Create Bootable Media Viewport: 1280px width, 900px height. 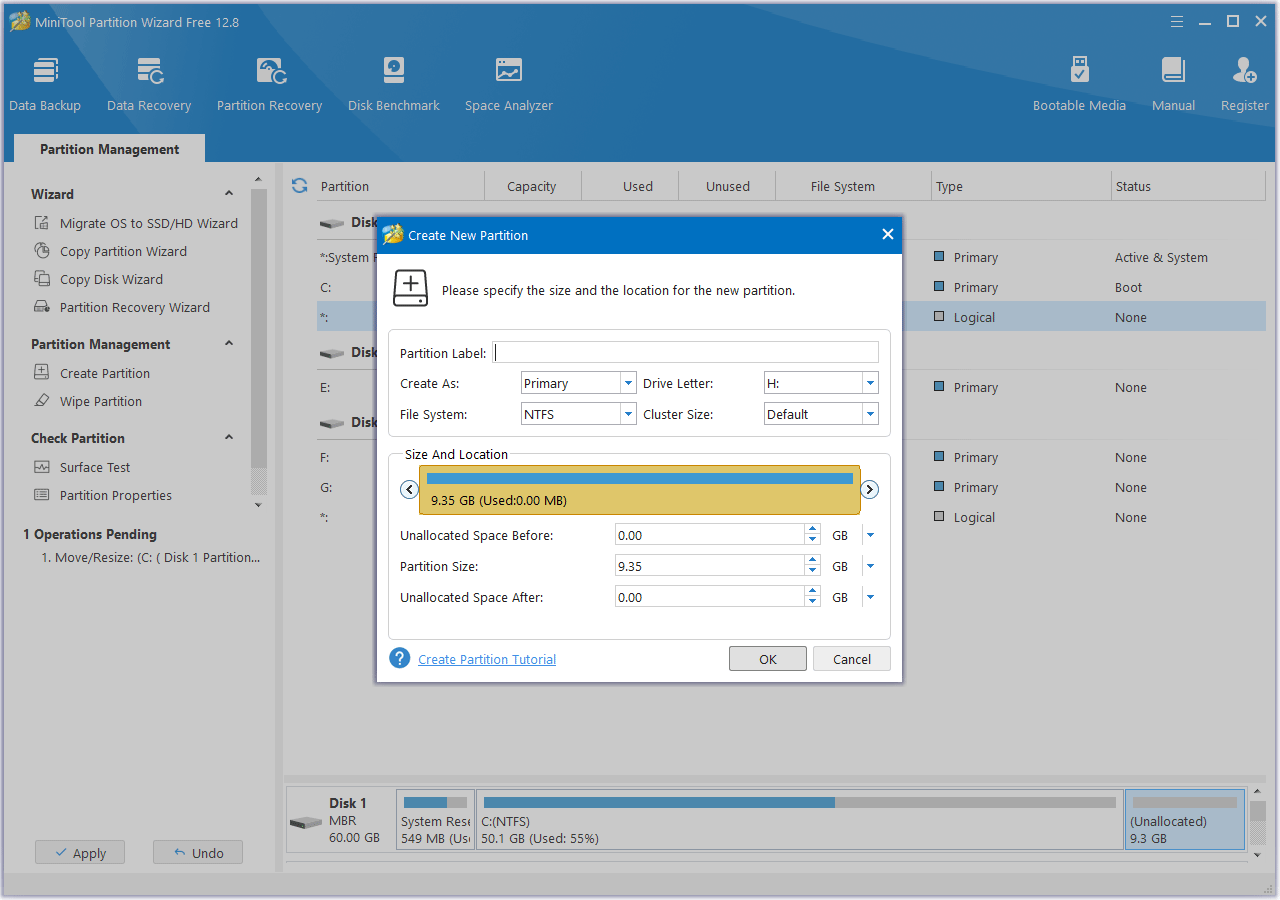pos(1079,84)
